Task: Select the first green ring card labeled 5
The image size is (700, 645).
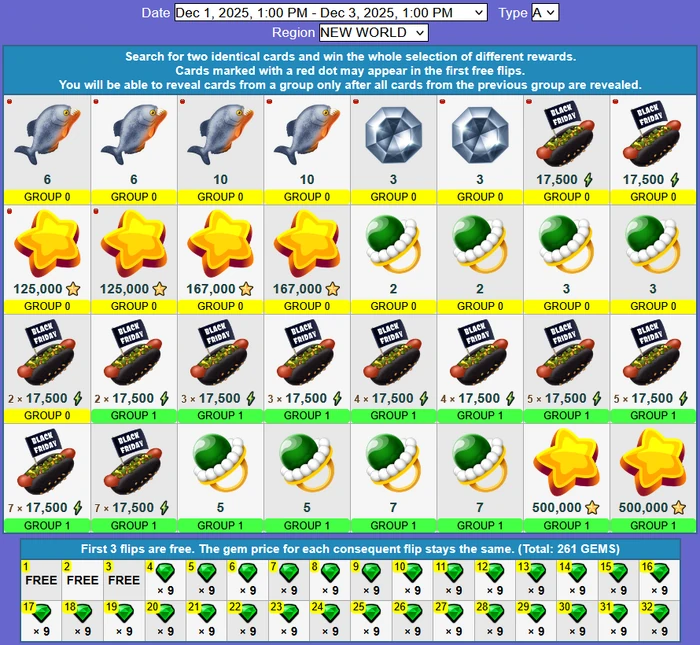Action: pos(220,478)
